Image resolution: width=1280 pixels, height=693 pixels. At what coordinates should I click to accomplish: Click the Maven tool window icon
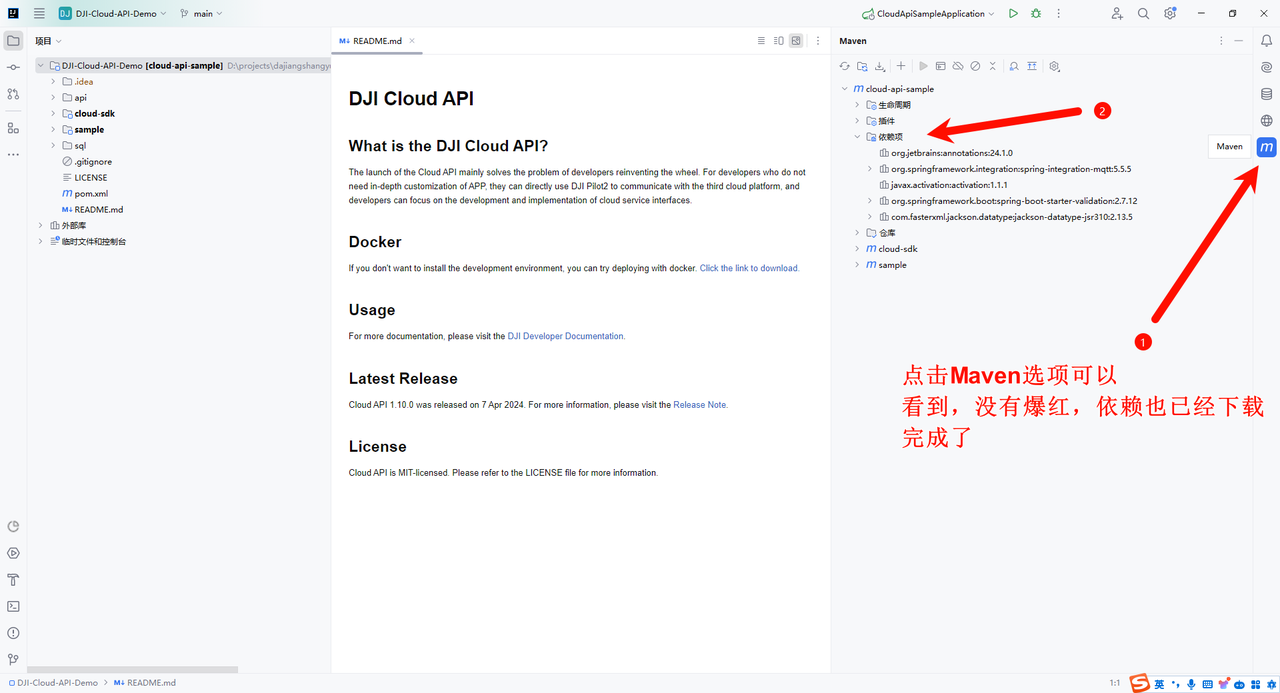pos(1267,147)
